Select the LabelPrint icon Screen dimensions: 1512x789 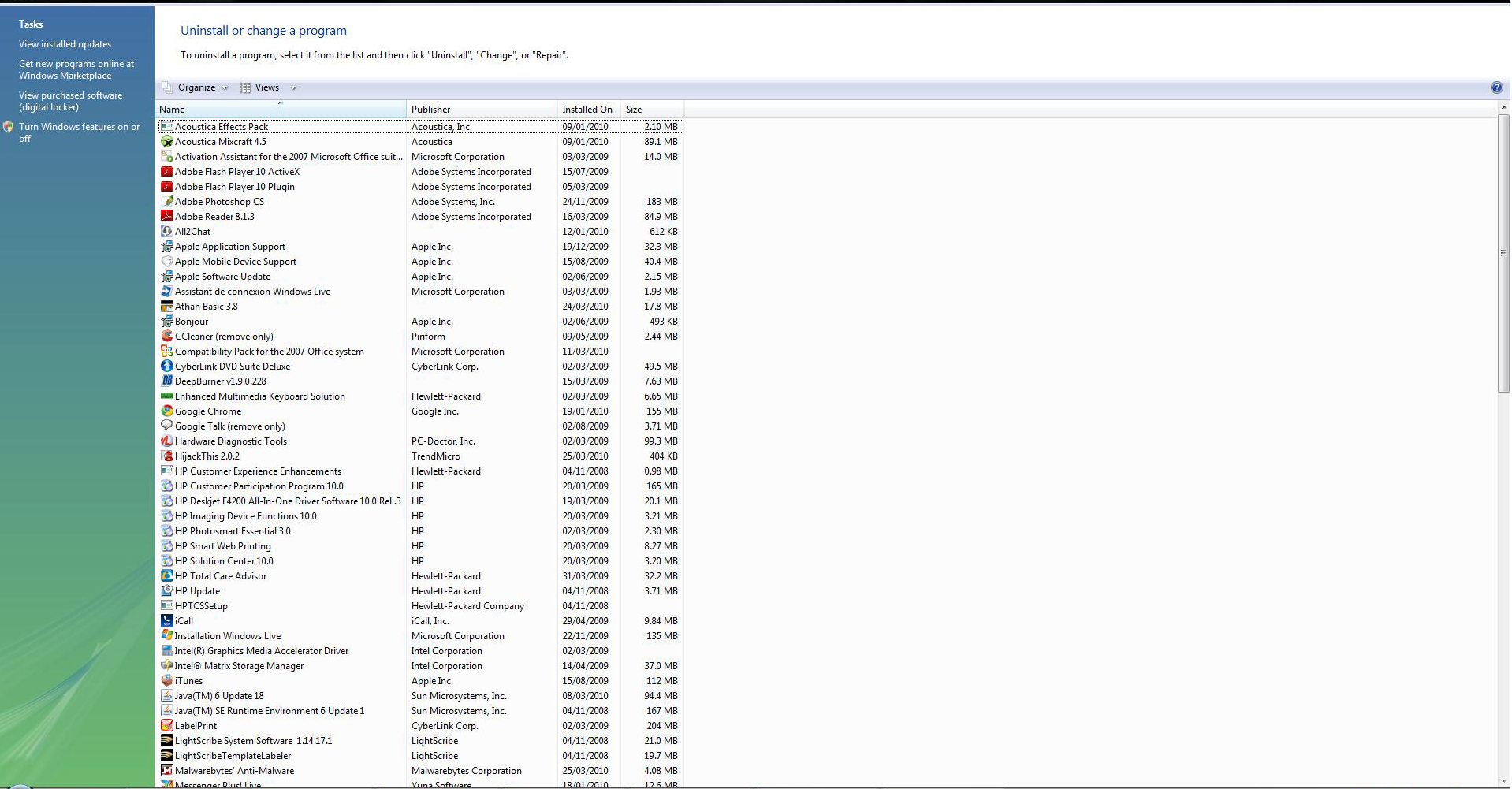pos(166,726)
